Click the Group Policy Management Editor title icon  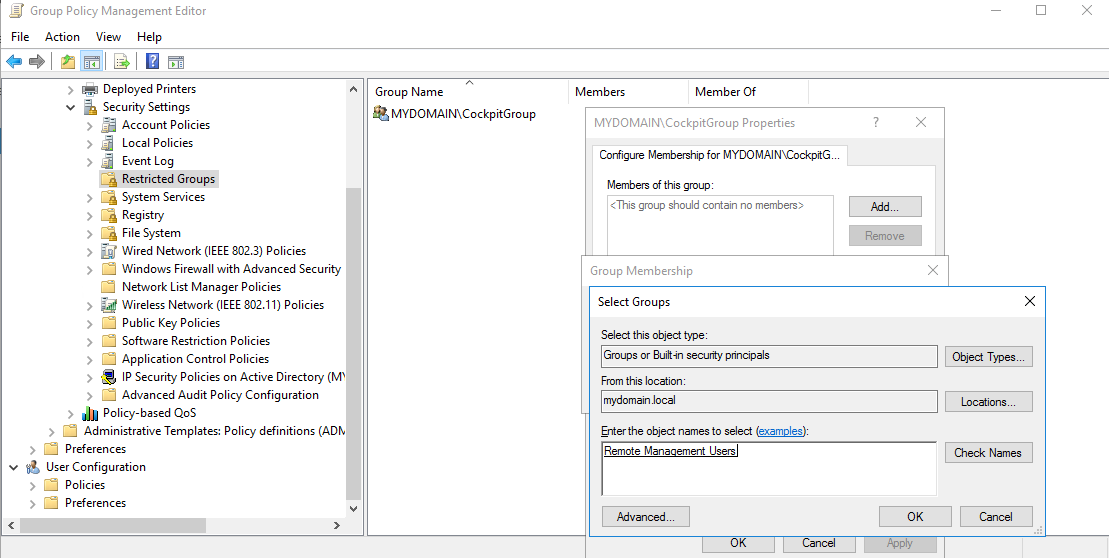(x=14, y=11)
